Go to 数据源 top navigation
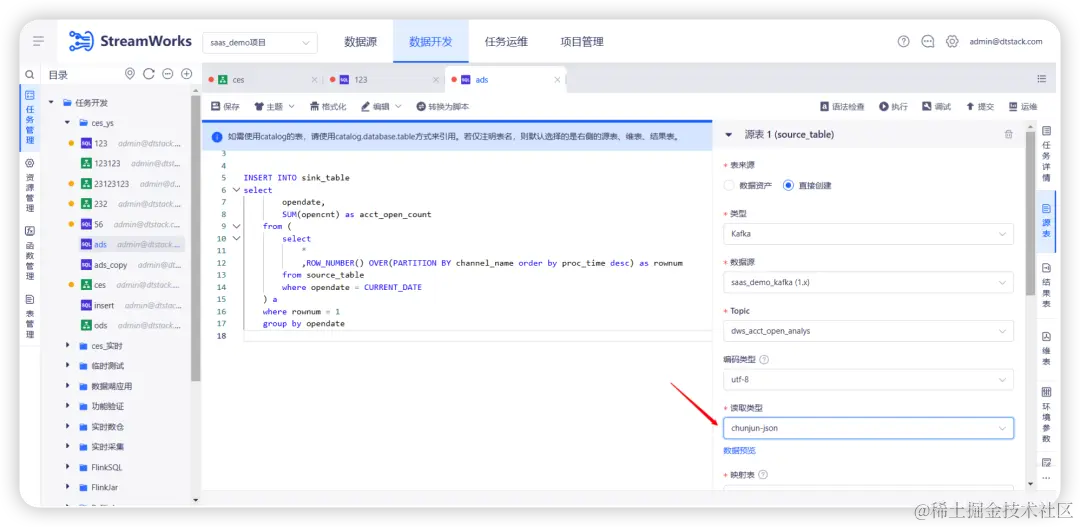 361,41
